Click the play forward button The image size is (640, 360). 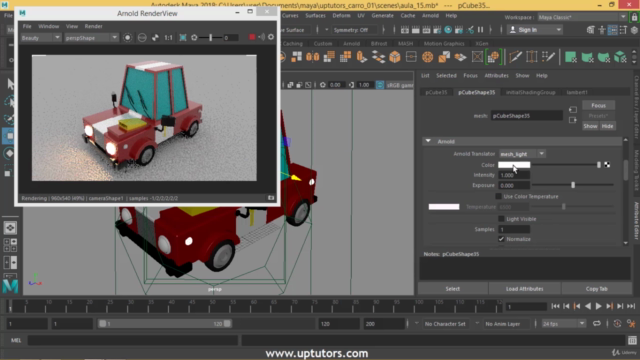tap(599, 306)
